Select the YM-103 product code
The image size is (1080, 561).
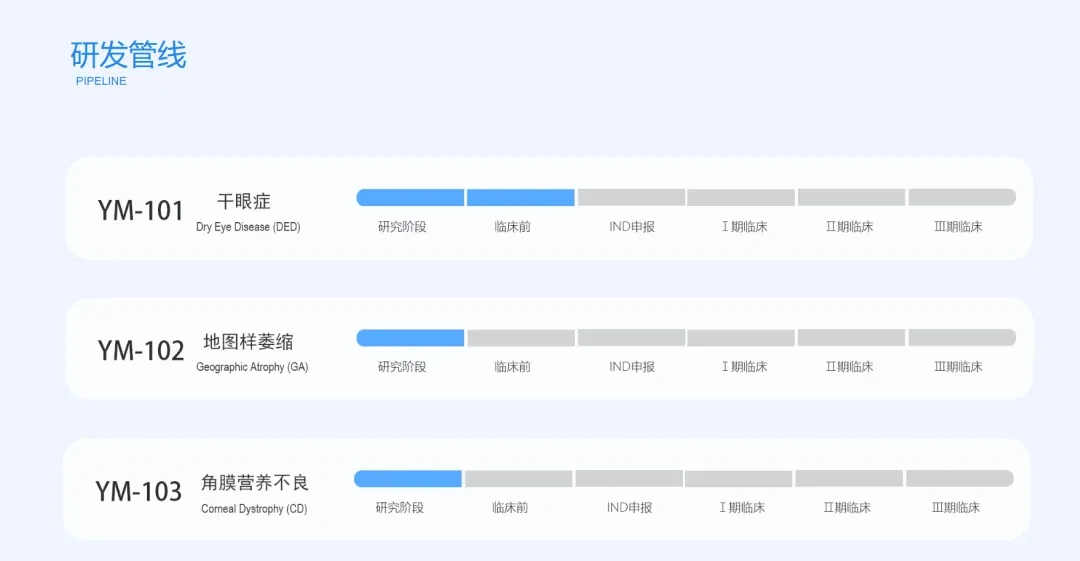(138, 491)
